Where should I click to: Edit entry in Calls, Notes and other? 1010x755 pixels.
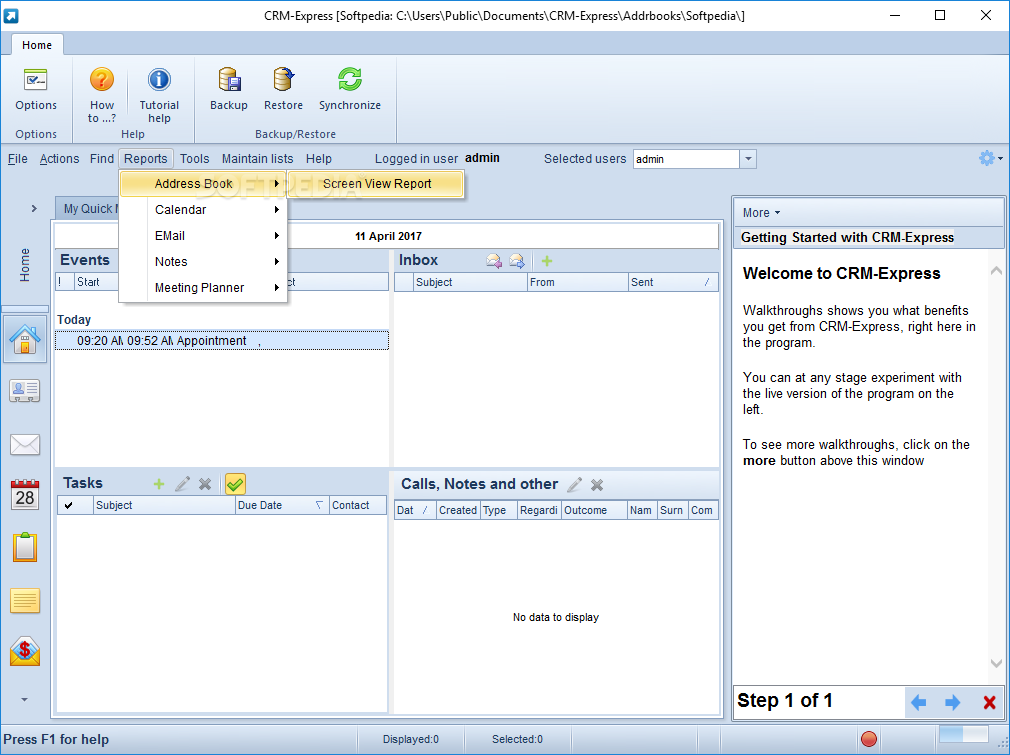(575, 484)
